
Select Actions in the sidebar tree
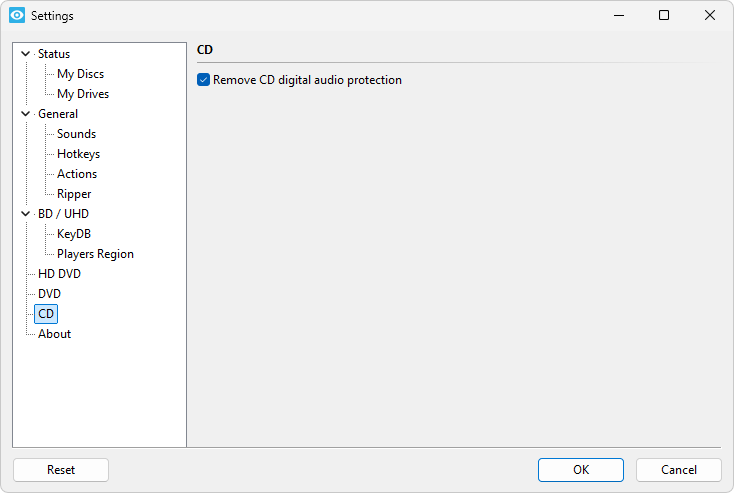(x=77, y=174)
